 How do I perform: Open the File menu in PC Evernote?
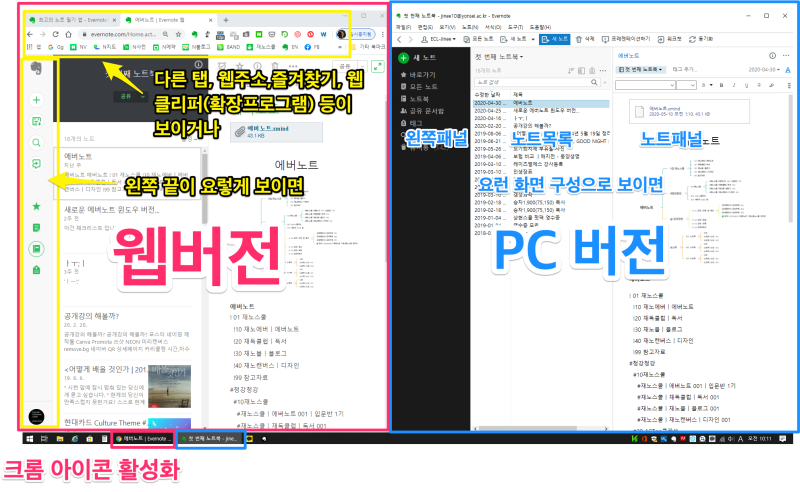404,27
